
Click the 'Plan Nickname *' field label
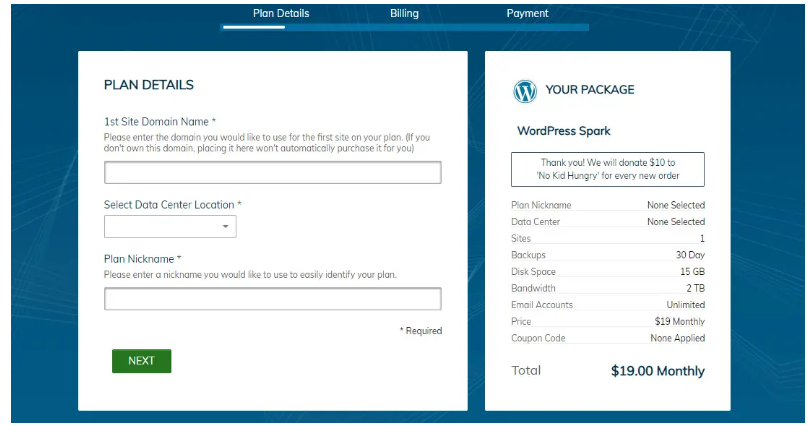[x=143, y=259]
